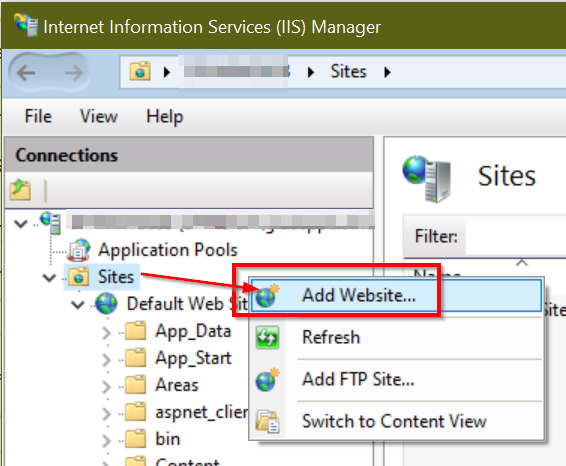Viewport: 566px width, 466px height.
Task: Open the File menu
Action: 38,116
